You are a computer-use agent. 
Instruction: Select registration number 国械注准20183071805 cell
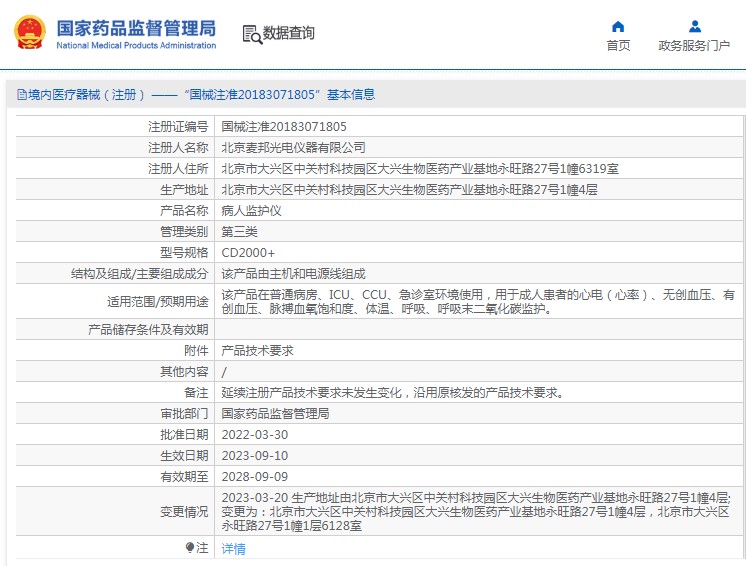click(x=284, y=127)
